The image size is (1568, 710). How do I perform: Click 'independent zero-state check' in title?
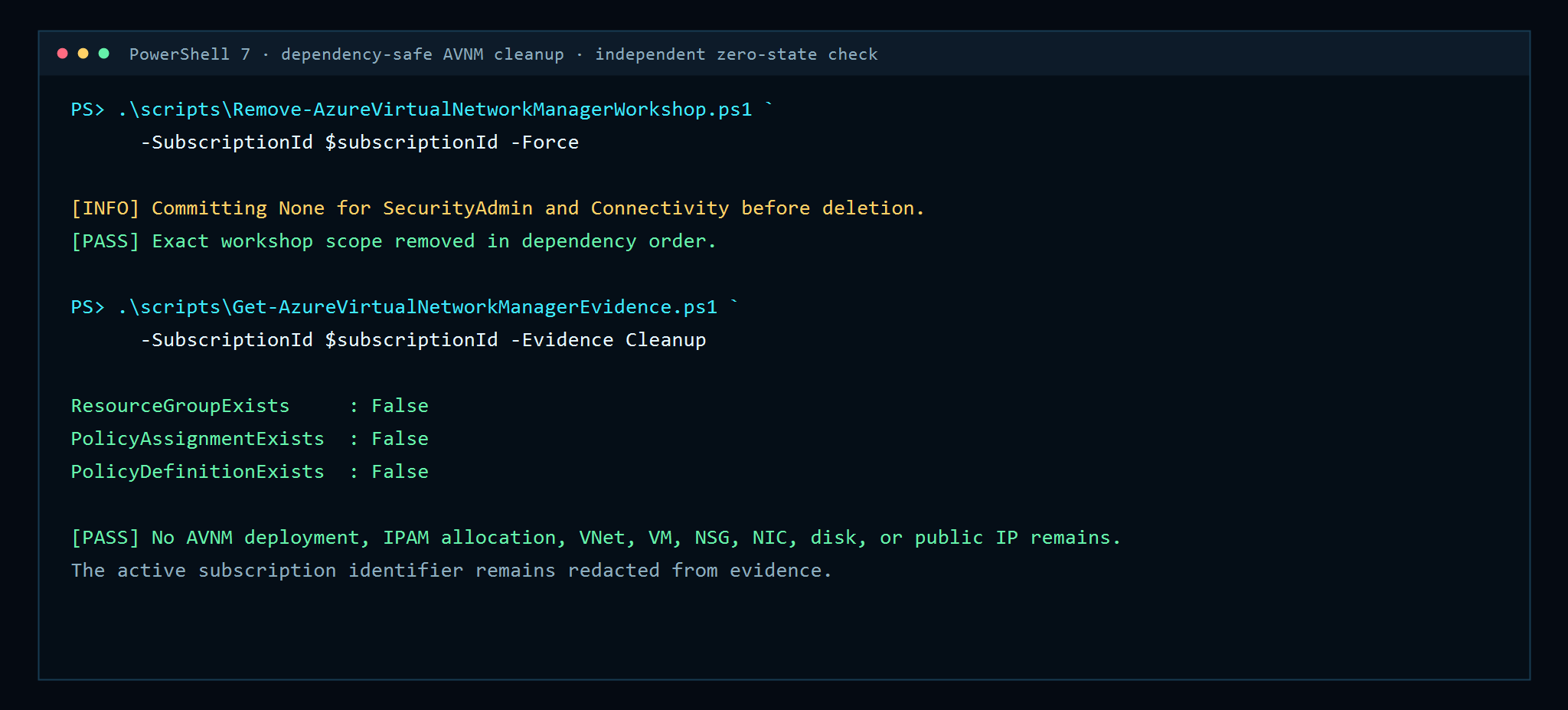pyautogui.click(x=737, y=54)
